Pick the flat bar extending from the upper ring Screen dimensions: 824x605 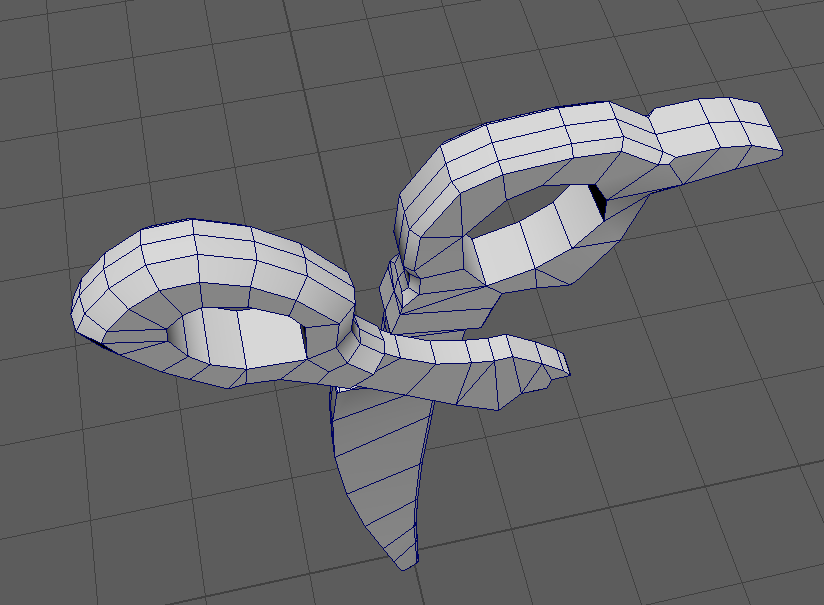[715, 139]
